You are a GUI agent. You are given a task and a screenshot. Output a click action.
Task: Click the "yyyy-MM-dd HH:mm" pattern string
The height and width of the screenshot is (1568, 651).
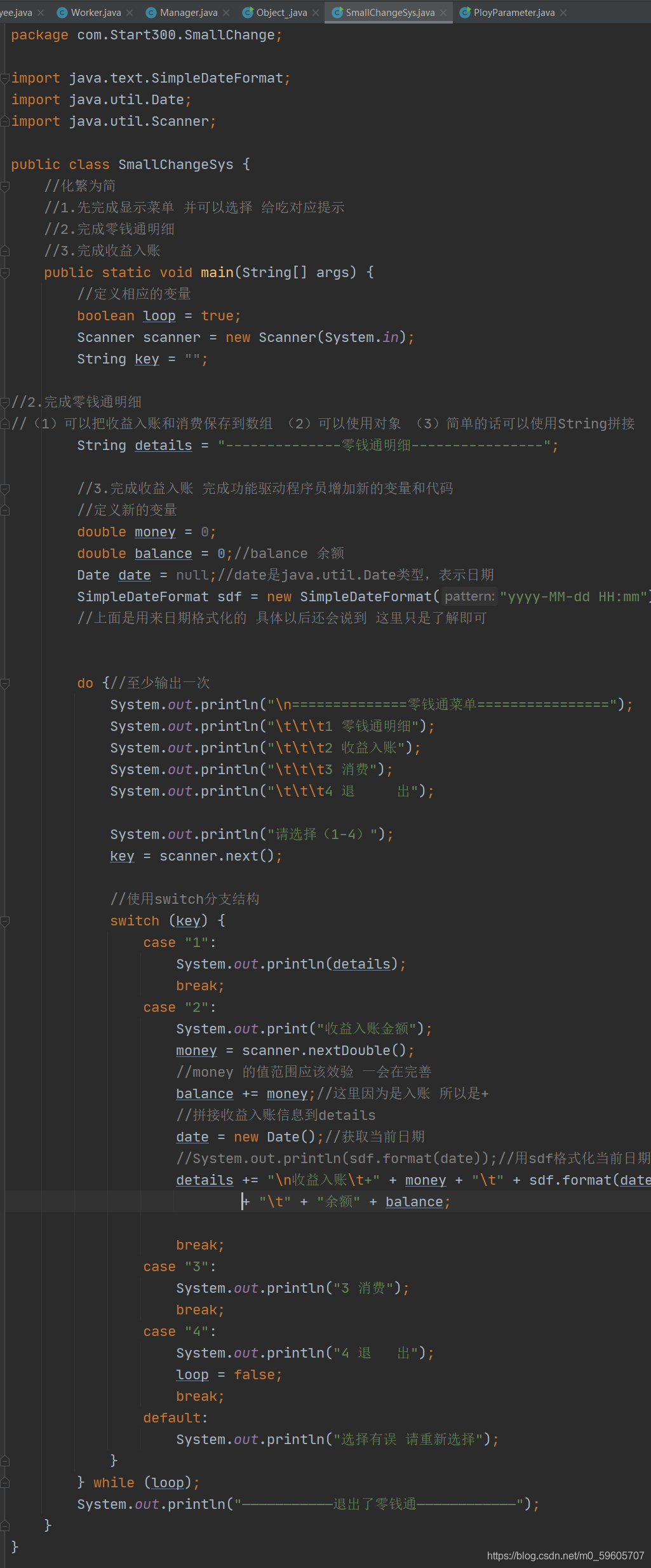click(x=574, y=597)
